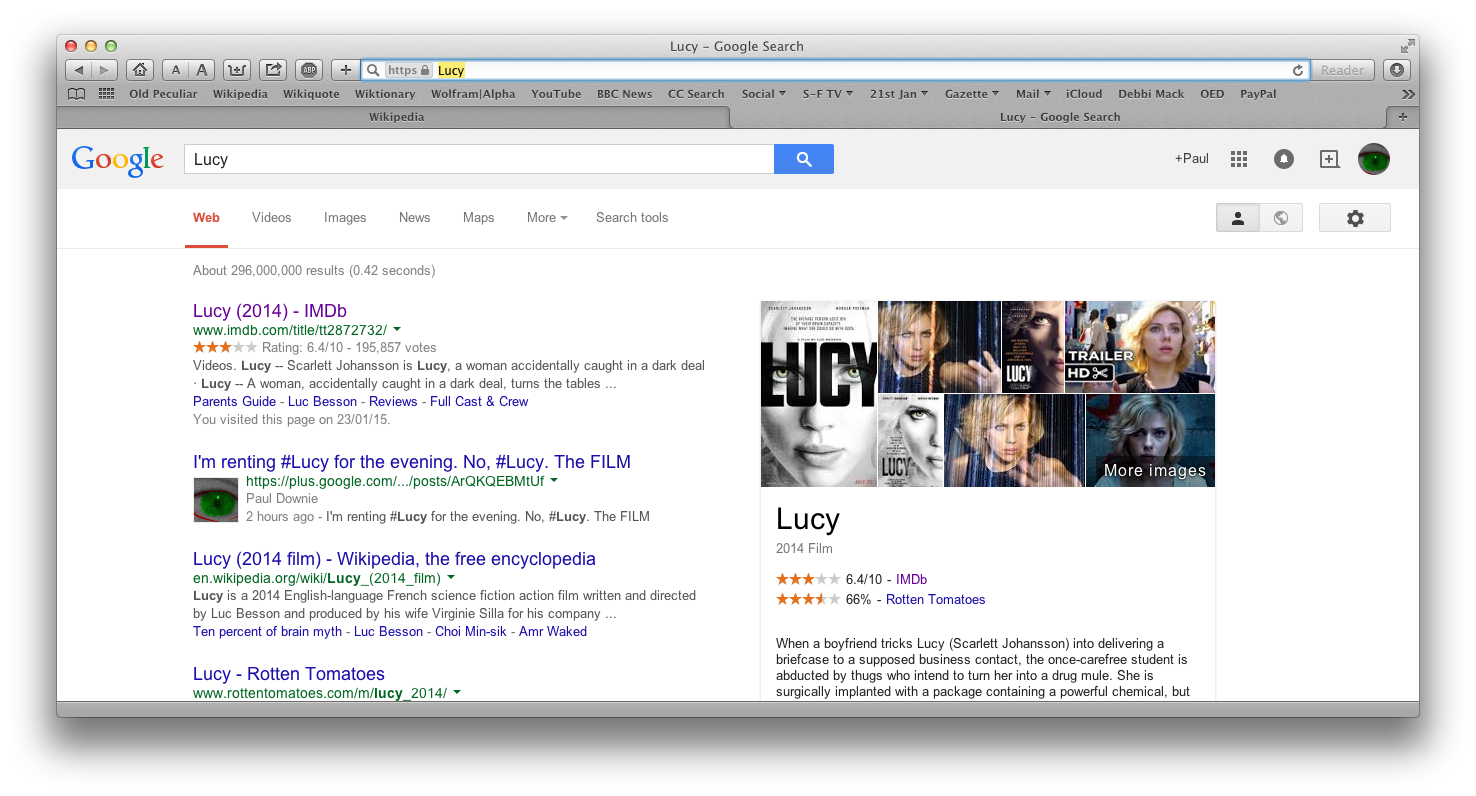Screen dimensions: 1476x796
Task: Show private personal results toggle
Action: pyautogui.click(x=1238, y=218)
